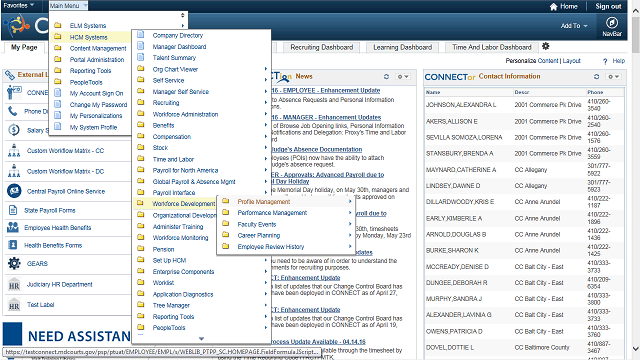Image resolution: width=640 pixels, height=360 pixels.
Task: Switch to the My Page tab
Action: tap(24, 47)
